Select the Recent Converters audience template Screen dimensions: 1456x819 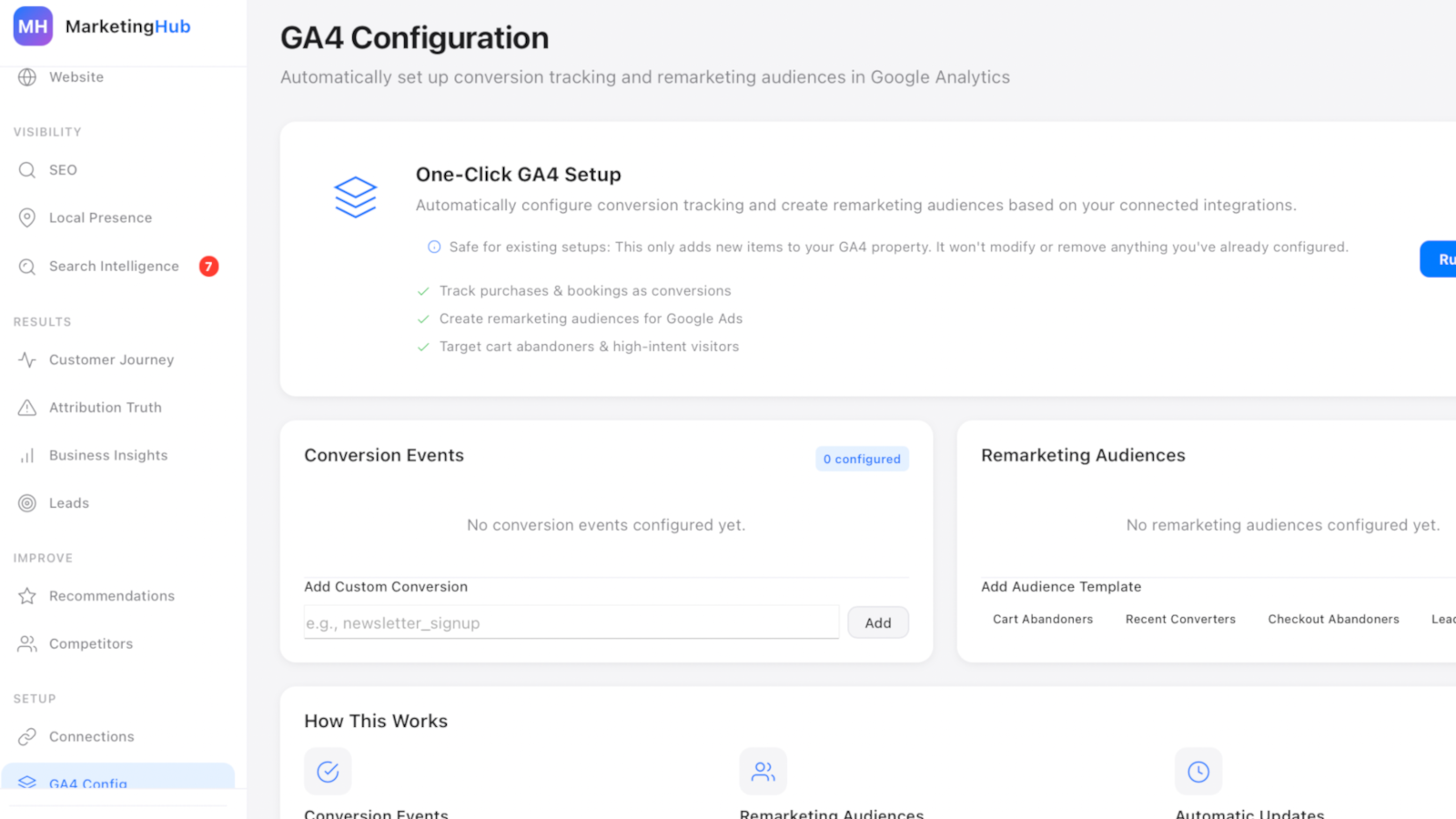click(x=1180, y=619)
